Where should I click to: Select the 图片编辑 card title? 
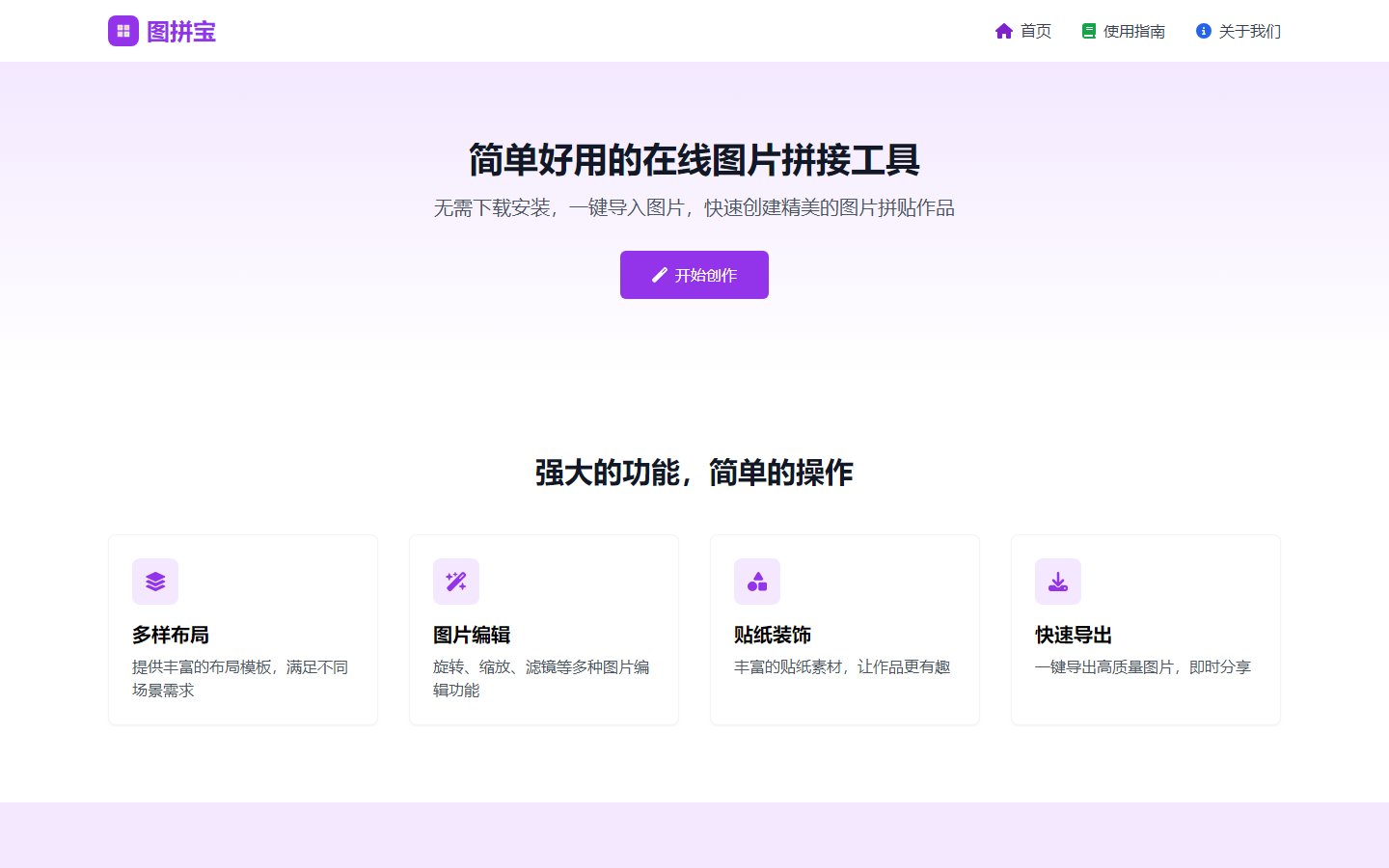tap(472, 635)
